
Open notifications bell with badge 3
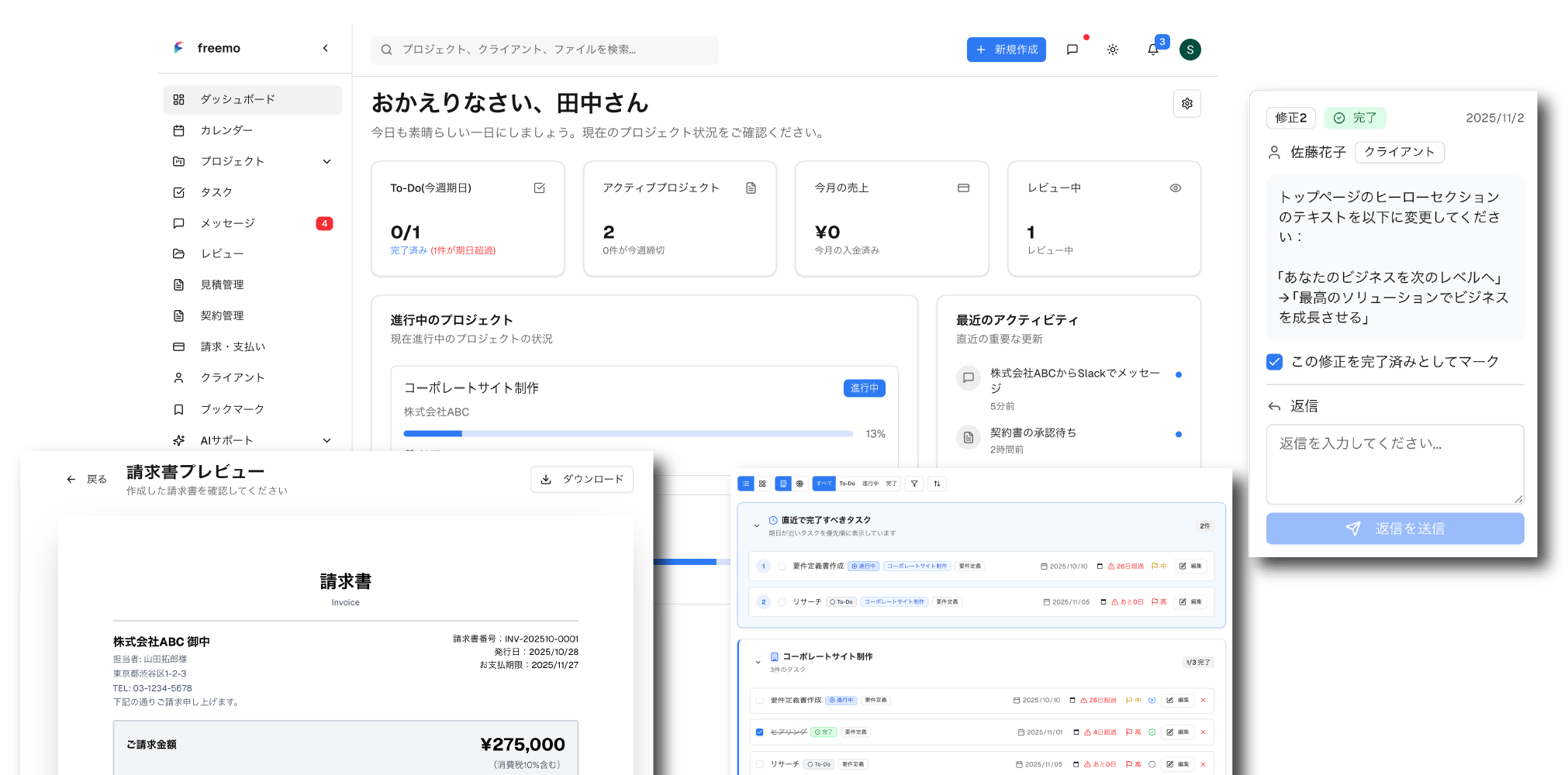pyautogui.click(x=1153, y=50)
